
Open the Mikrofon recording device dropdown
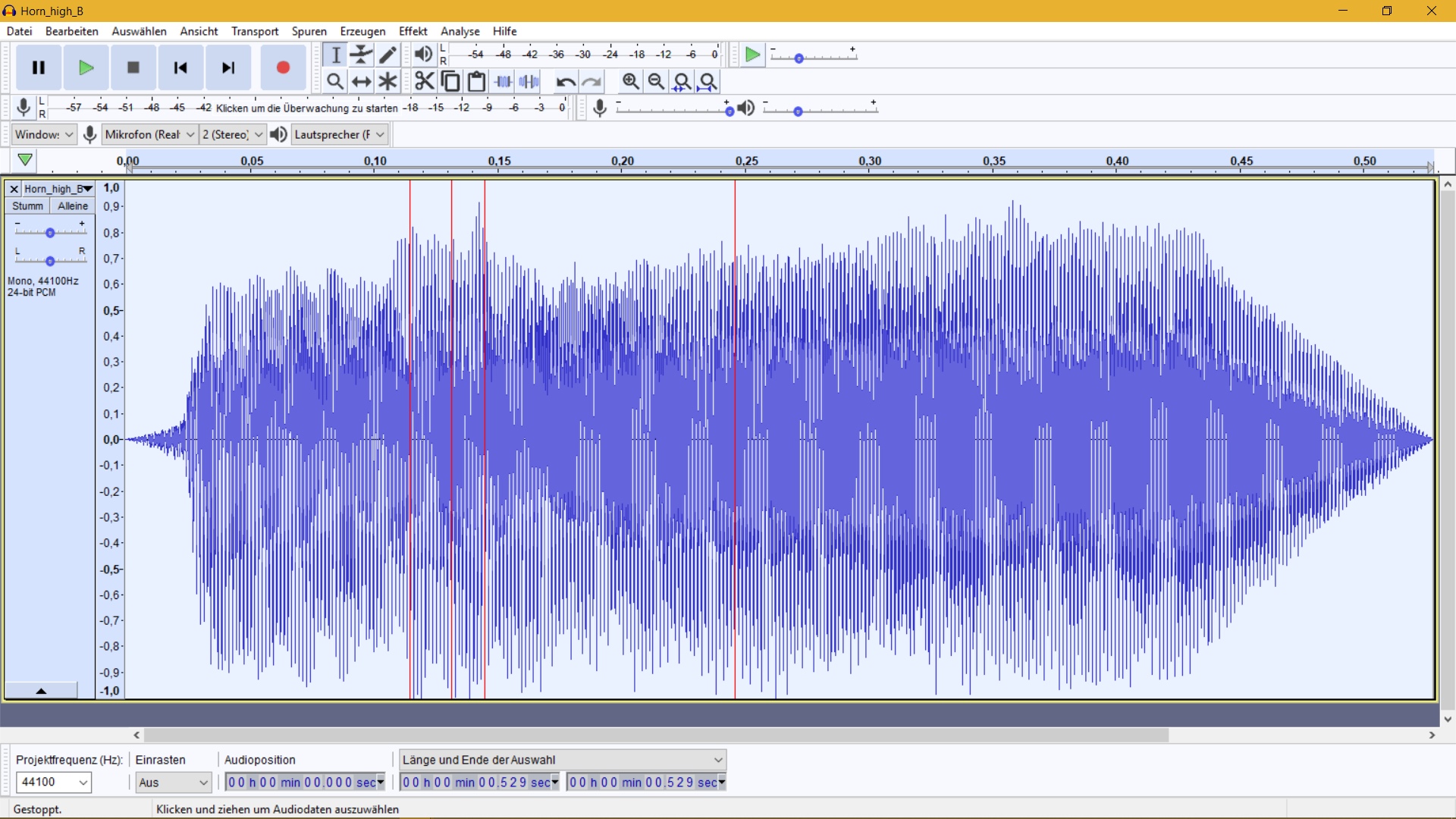(149, 134)
